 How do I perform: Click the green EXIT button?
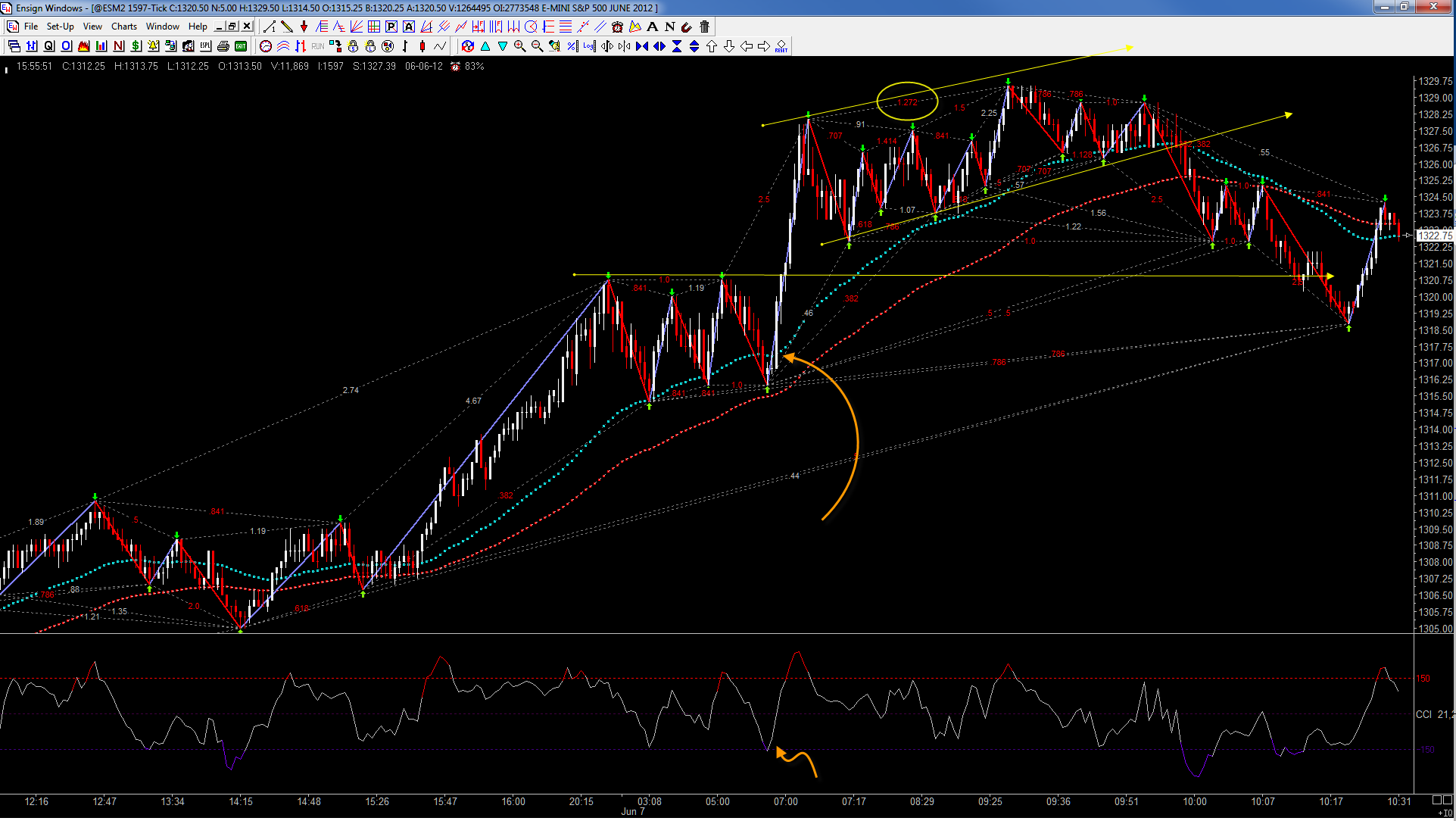(241, 46)
